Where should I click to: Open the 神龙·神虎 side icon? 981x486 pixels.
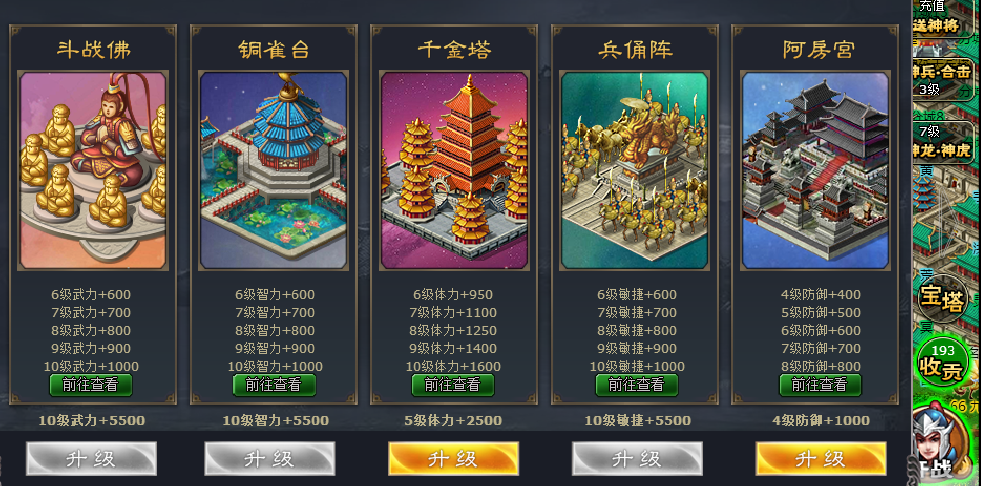click(x=943, y=142)
